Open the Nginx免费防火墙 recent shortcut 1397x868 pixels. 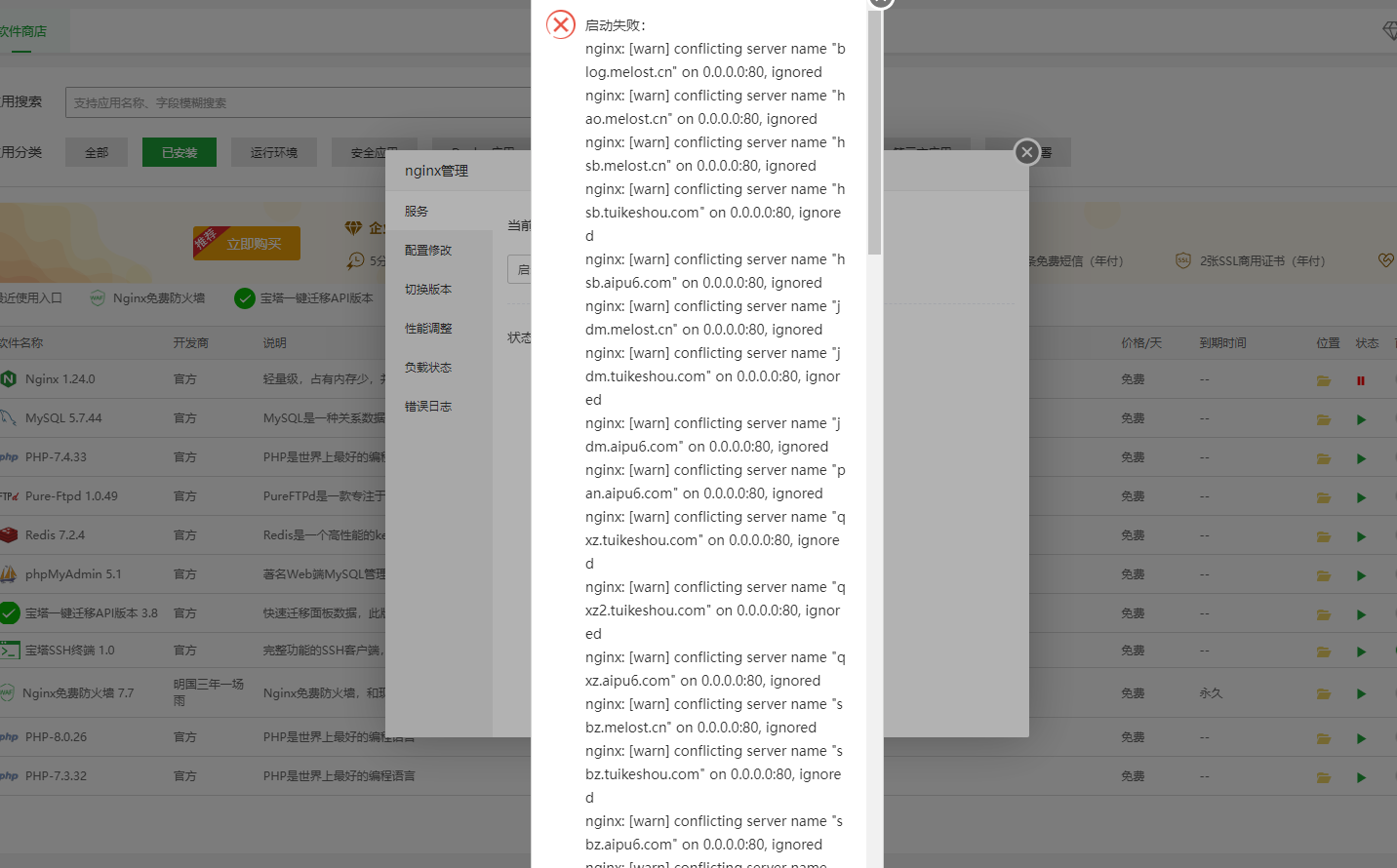click(x=147, y=298)
